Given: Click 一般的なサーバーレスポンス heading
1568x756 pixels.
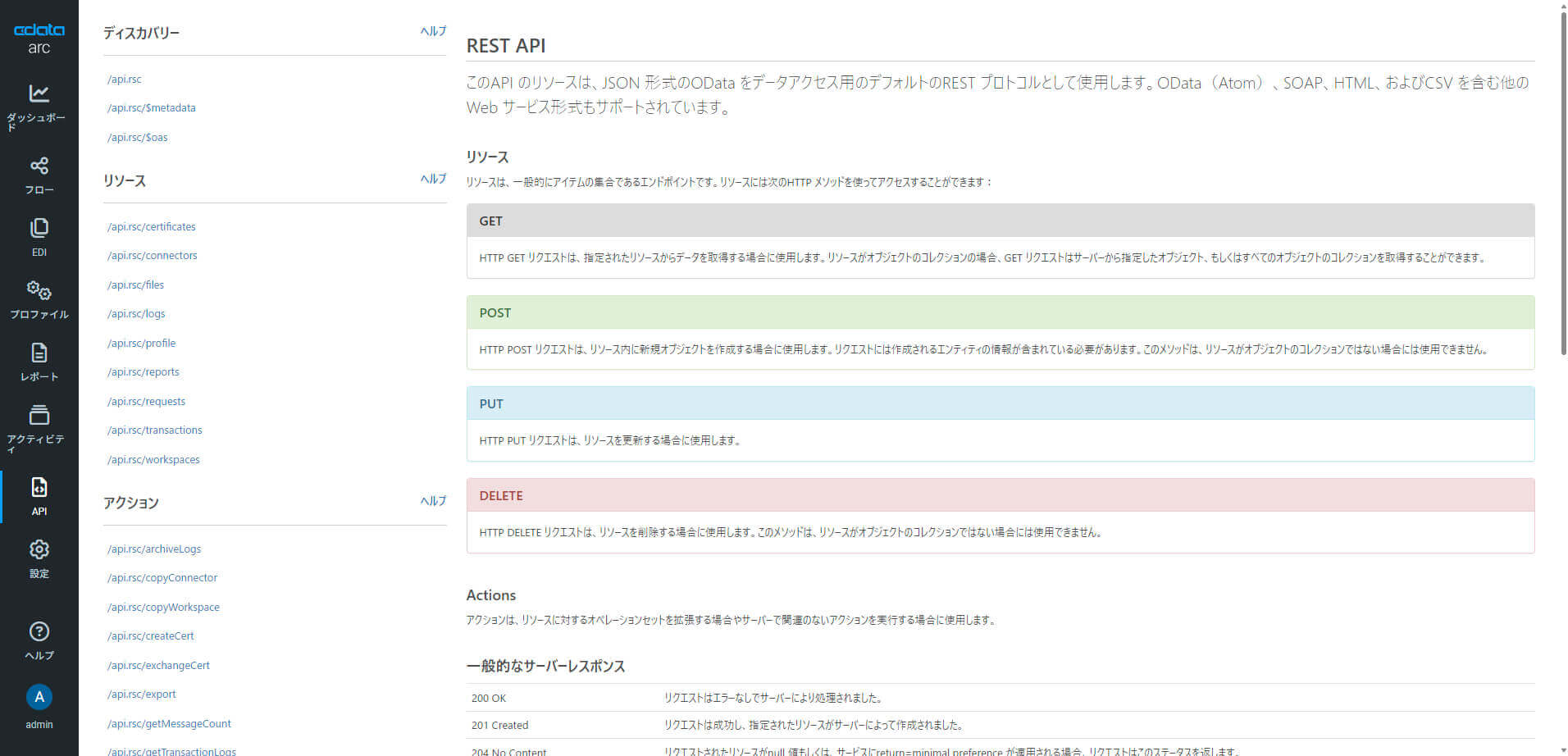Looking at the screenshot, I should (x=545, y=667).
